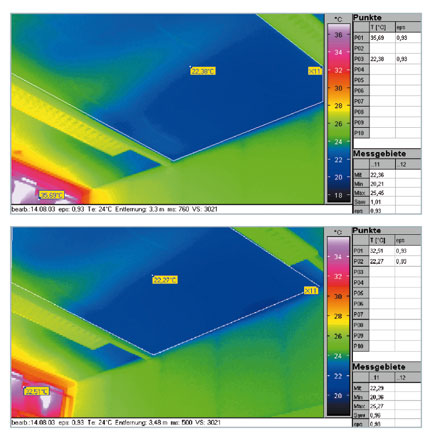The image size is (431, 438).
Task: Click the Punkte heading above the 35,69 row
Action: [x=367, y=18]
